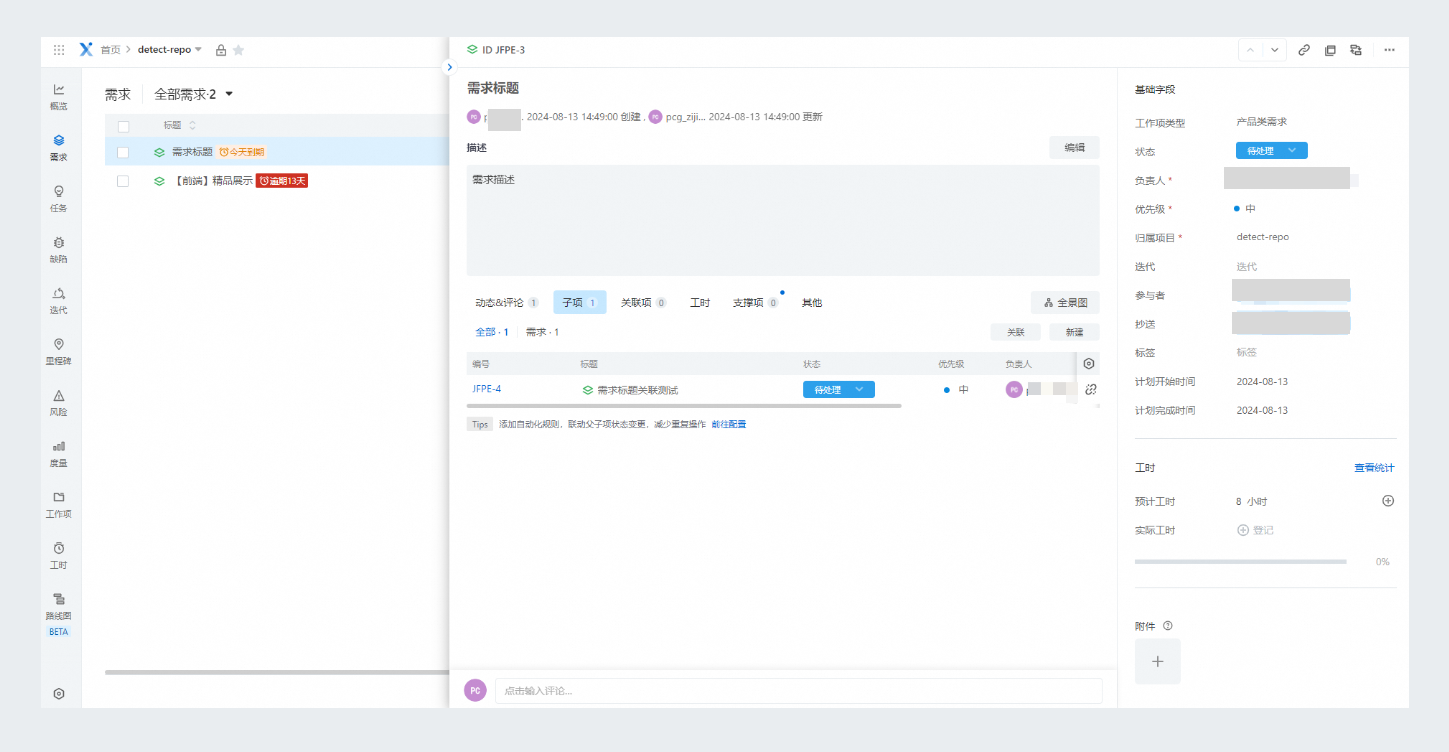Expand the detect-repo project dropdown
Screen dimensions: 1449x752
198,50
